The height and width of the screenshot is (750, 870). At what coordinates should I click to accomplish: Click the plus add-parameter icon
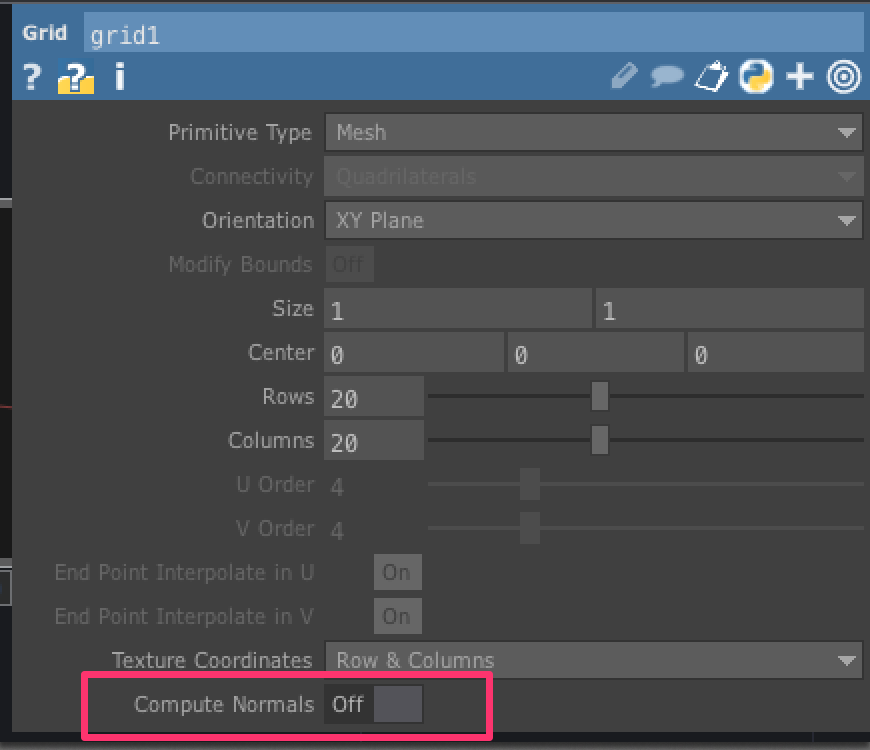pyautogui.click(x=800, y=77)
